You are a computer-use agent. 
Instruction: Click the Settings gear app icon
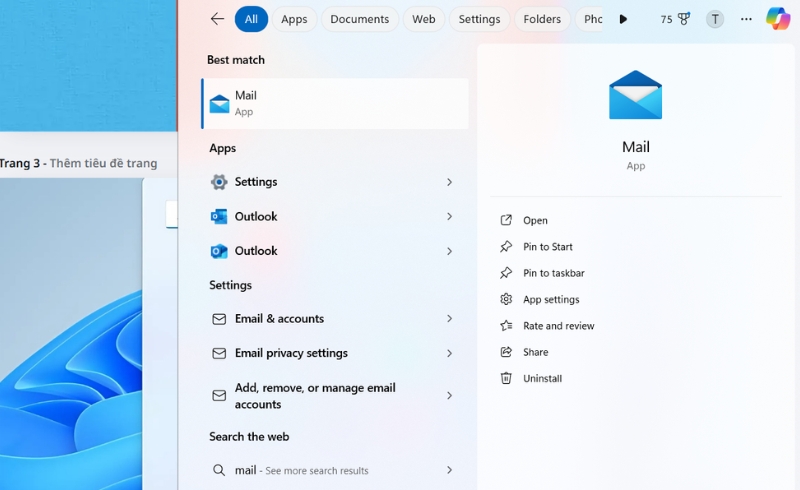219,182
